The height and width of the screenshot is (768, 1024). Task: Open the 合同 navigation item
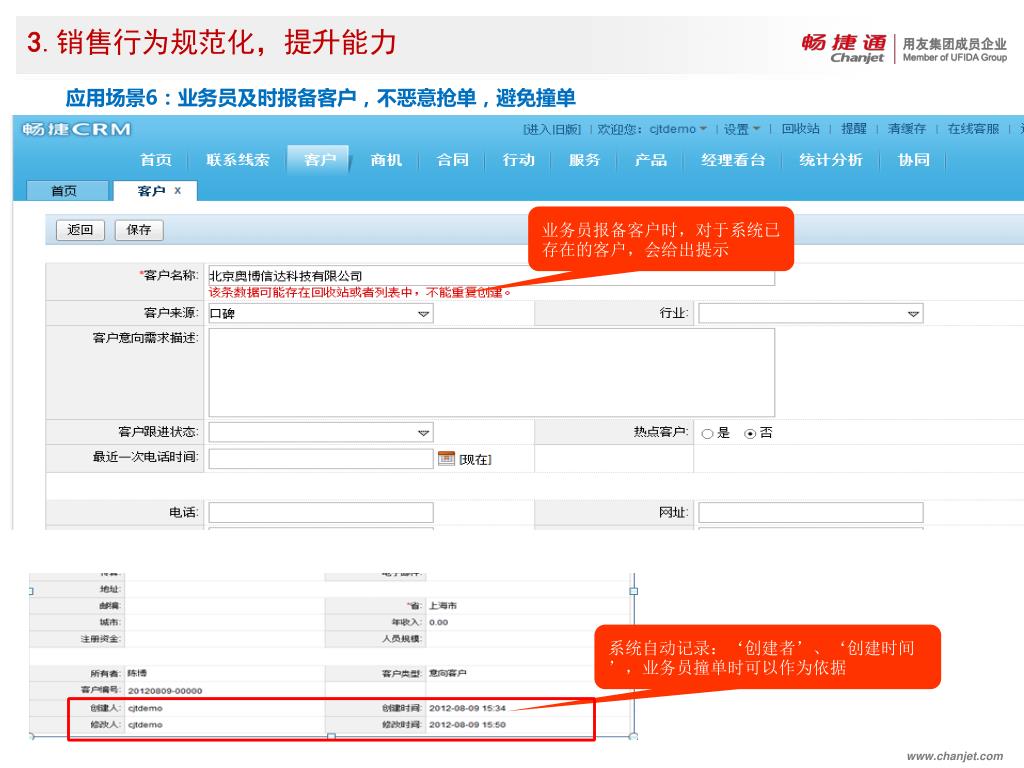coord(453,160)
